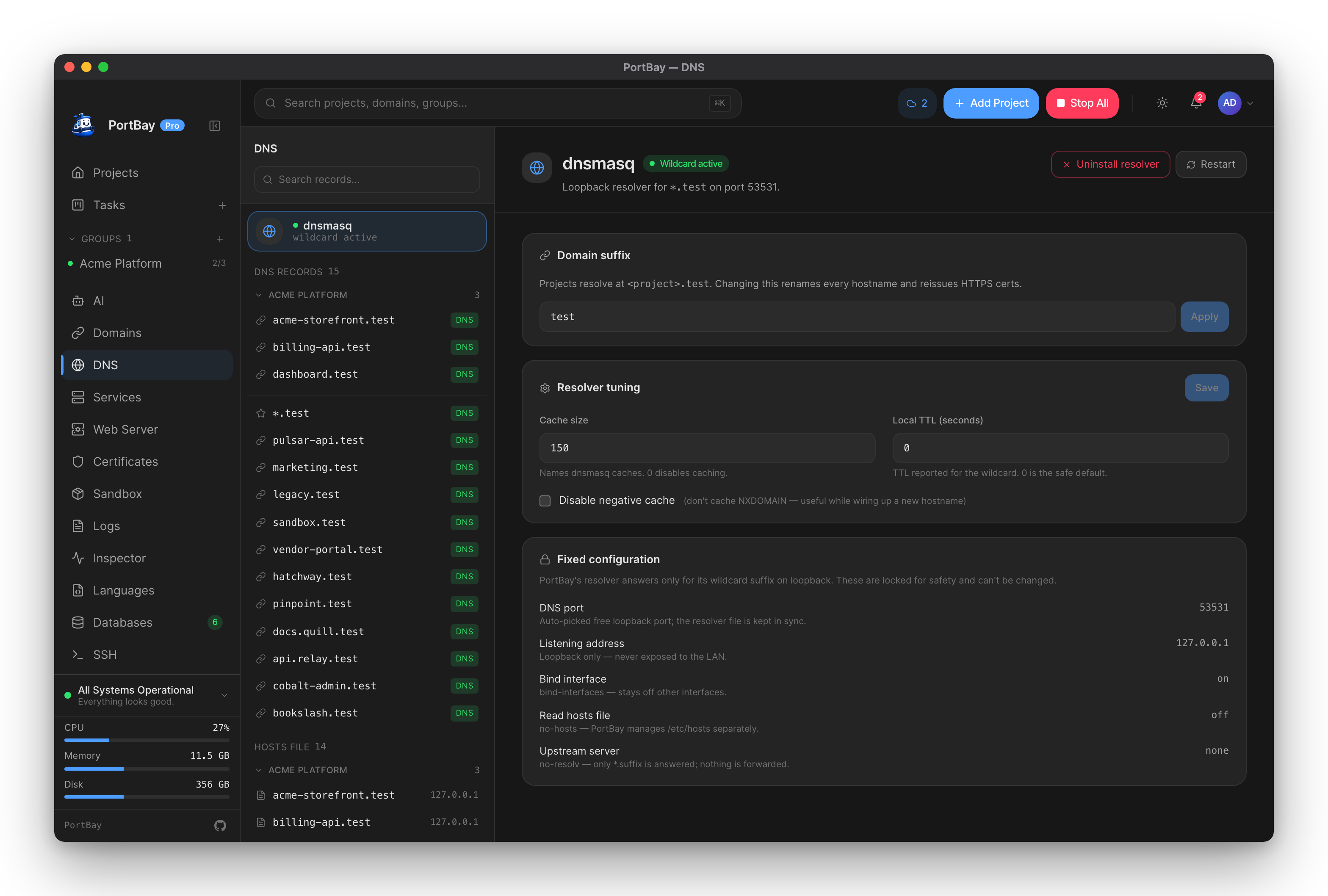Restart the dnsmasq resolver

[x=1211, y=164]
